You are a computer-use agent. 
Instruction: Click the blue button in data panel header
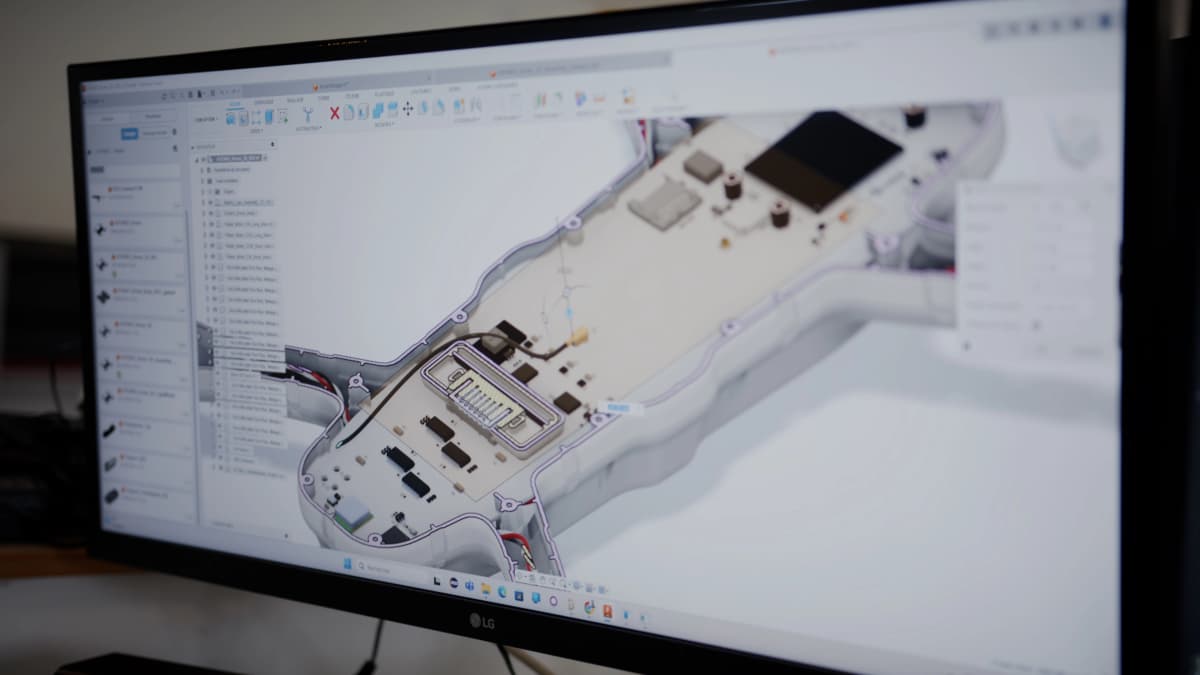coord(129,134)
